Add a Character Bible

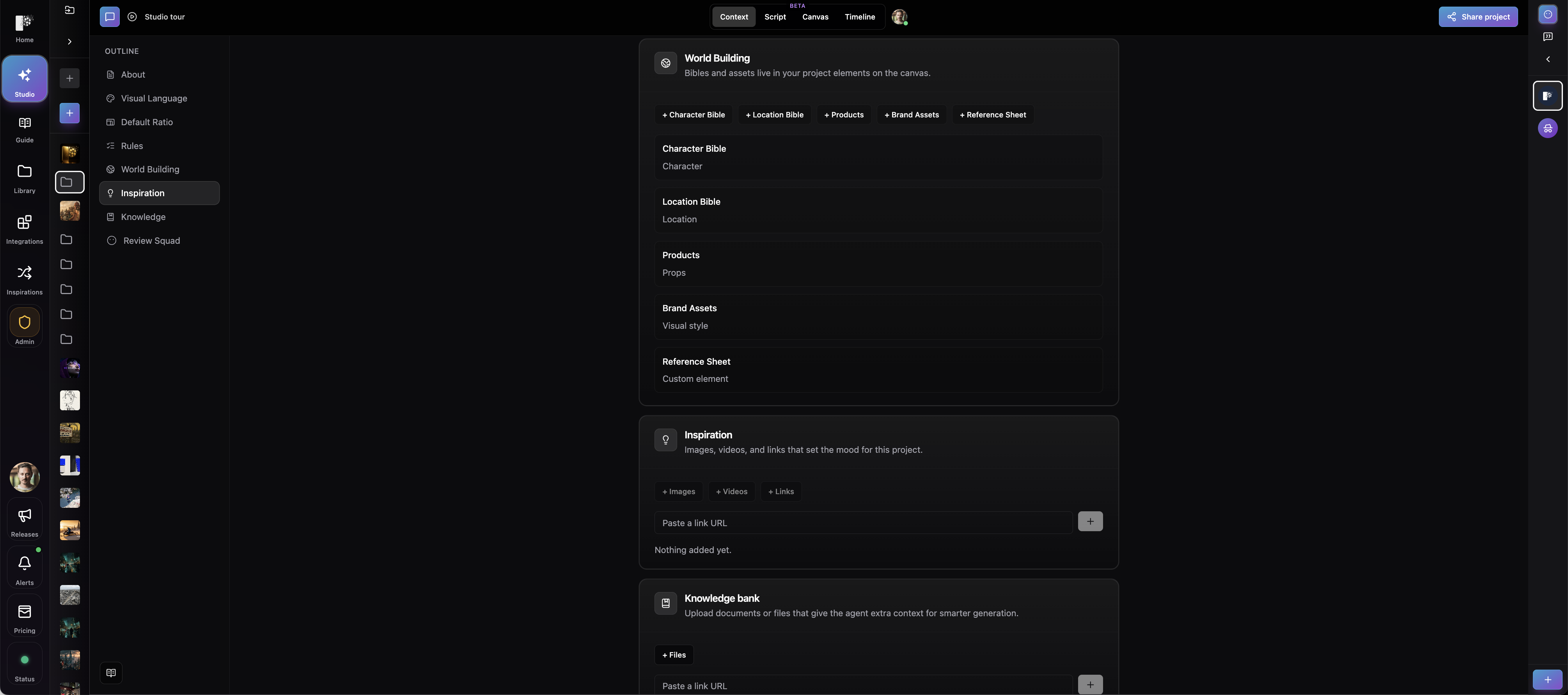693,115
